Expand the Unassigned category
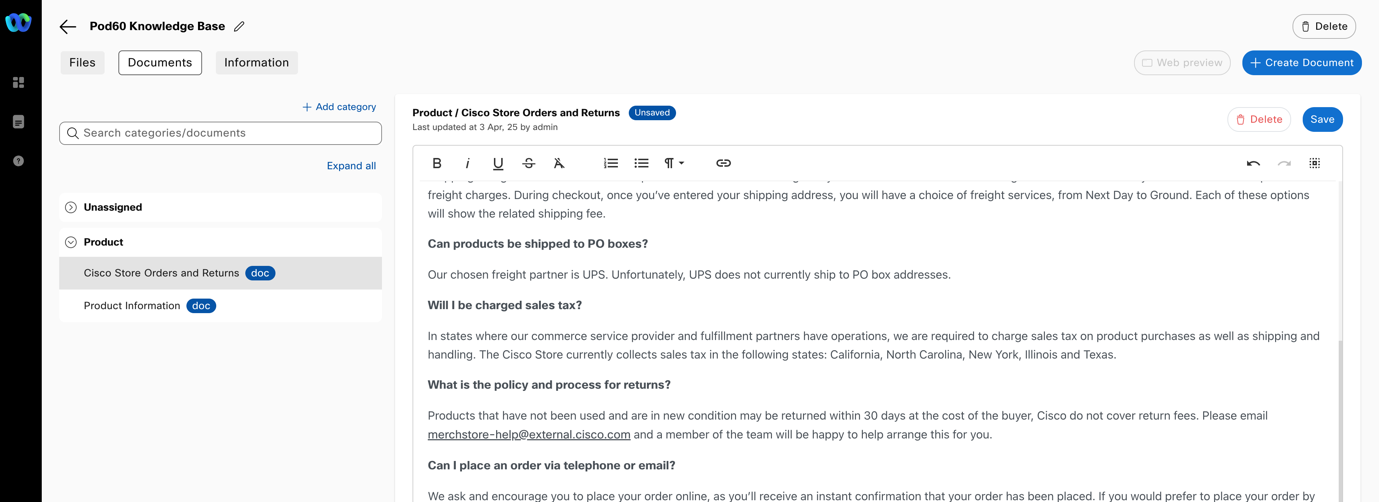This screenshot has width=1379, height=502. coord(71,207)
